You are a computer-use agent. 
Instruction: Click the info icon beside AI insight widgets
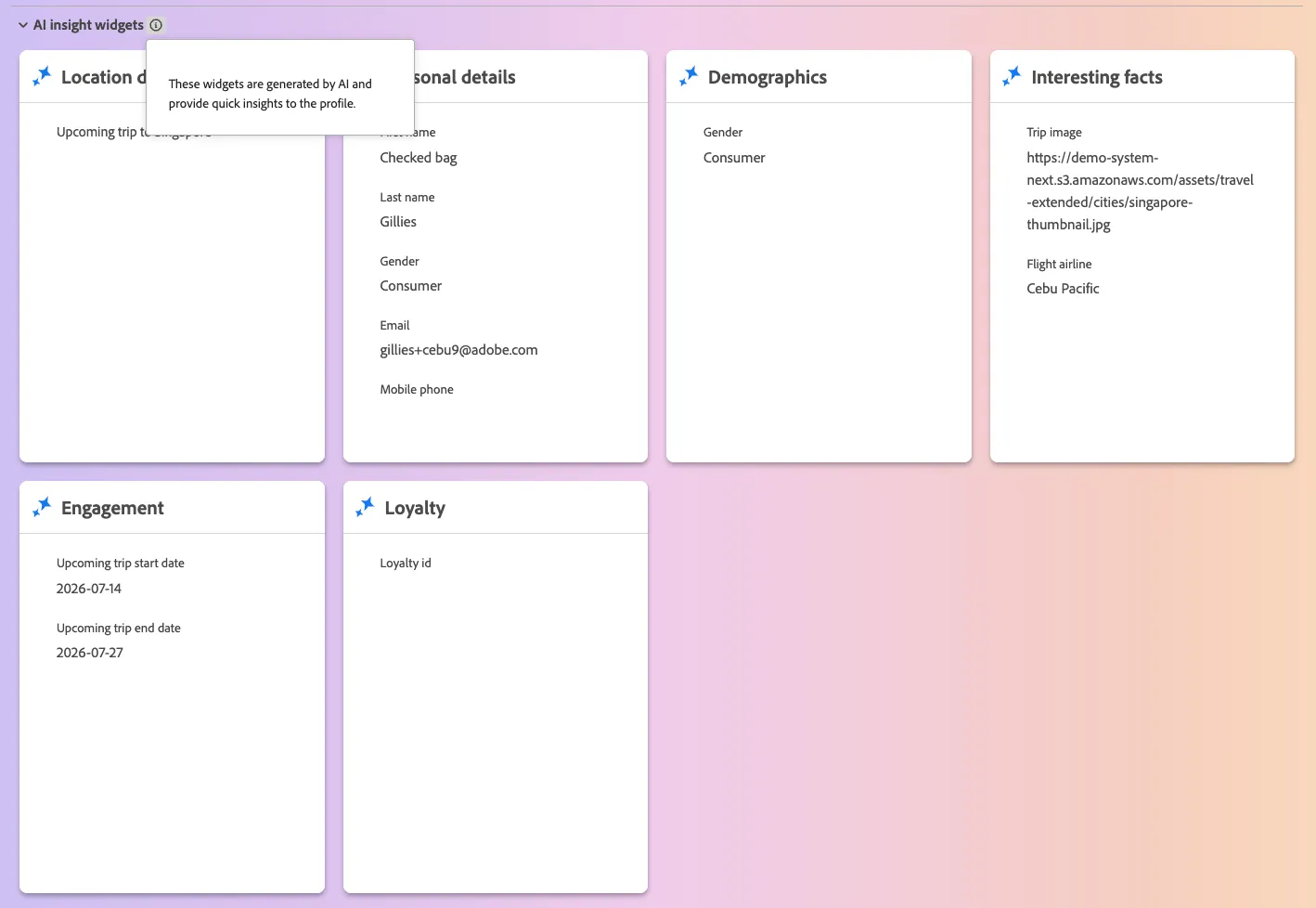(156, 25)
